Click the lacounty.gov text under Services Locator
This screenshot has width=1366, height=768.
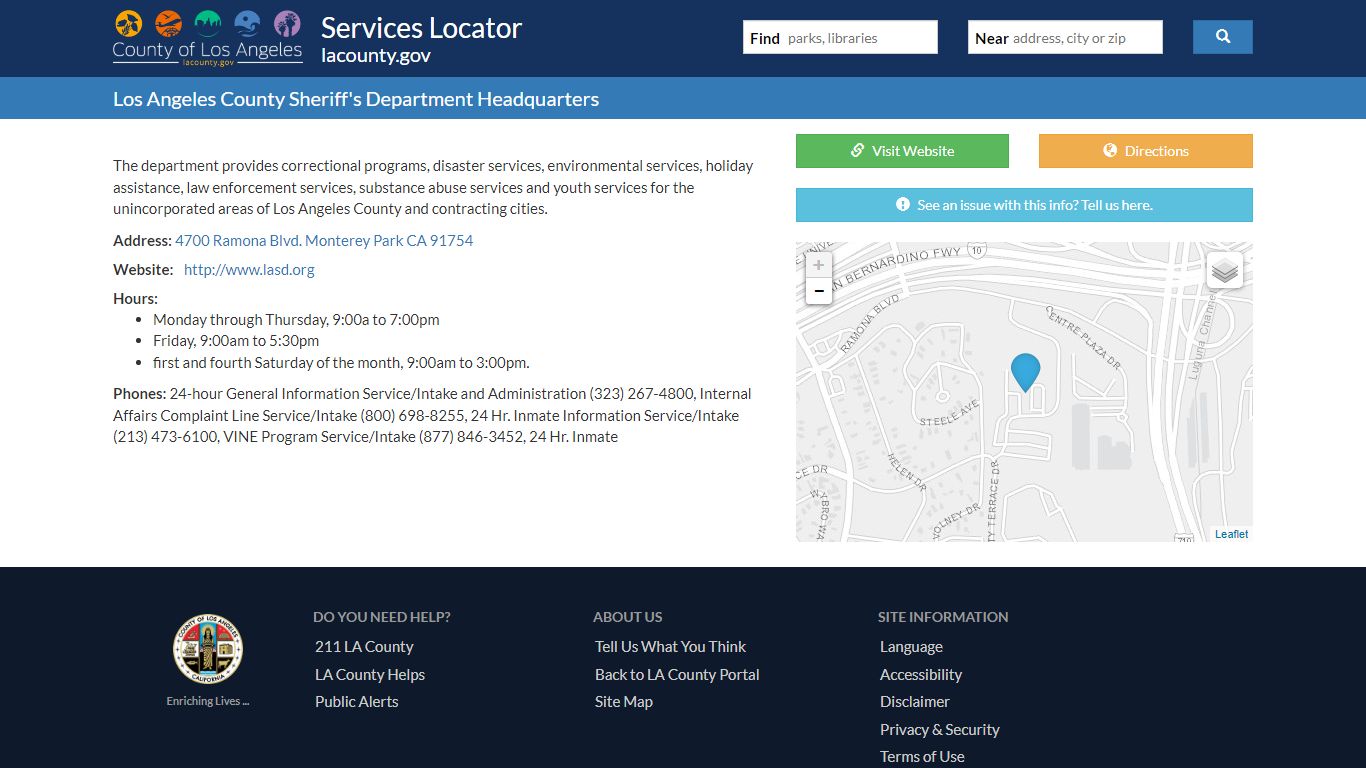(376, 56)
